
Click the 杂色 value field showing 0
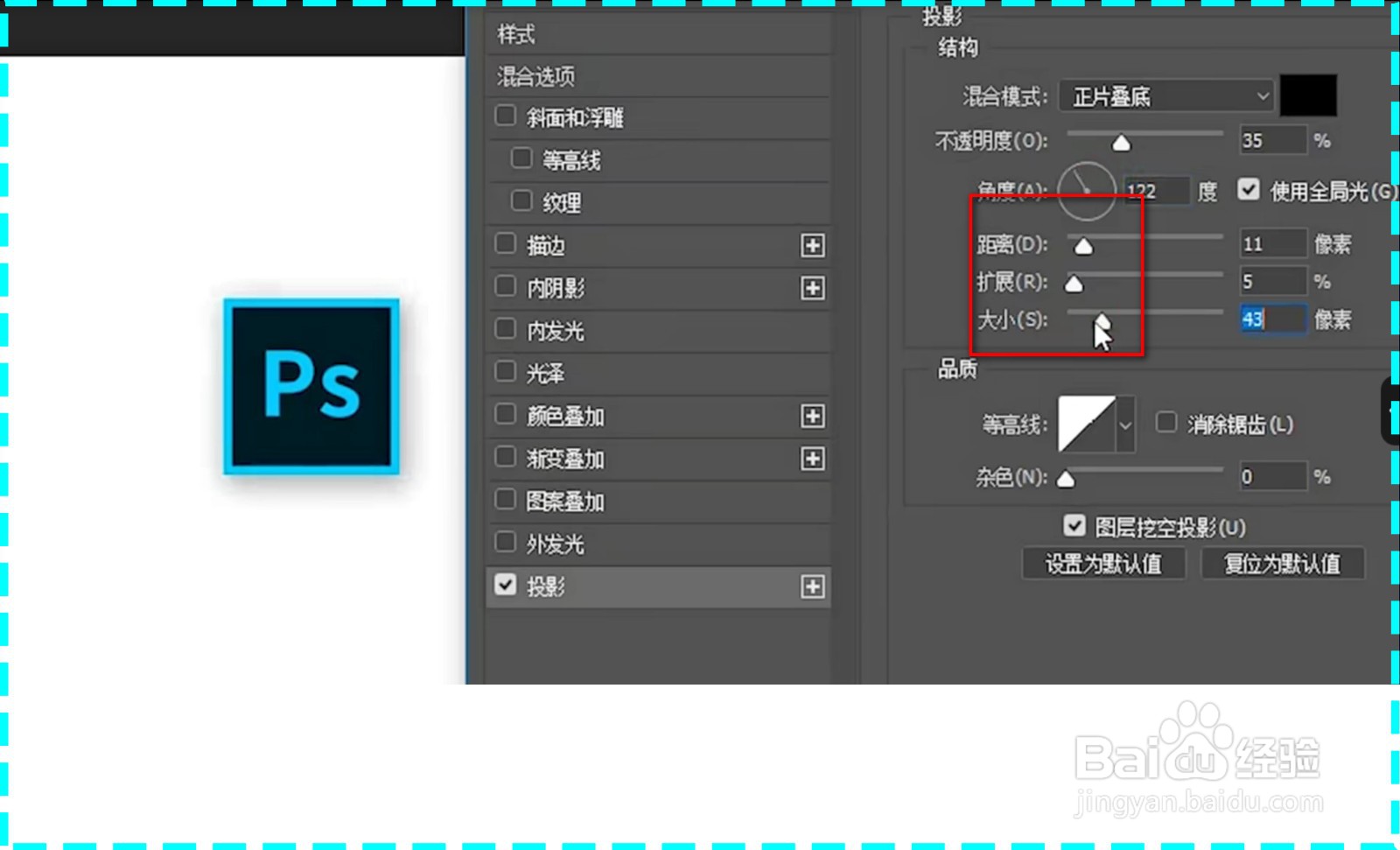click(1273, 476)
